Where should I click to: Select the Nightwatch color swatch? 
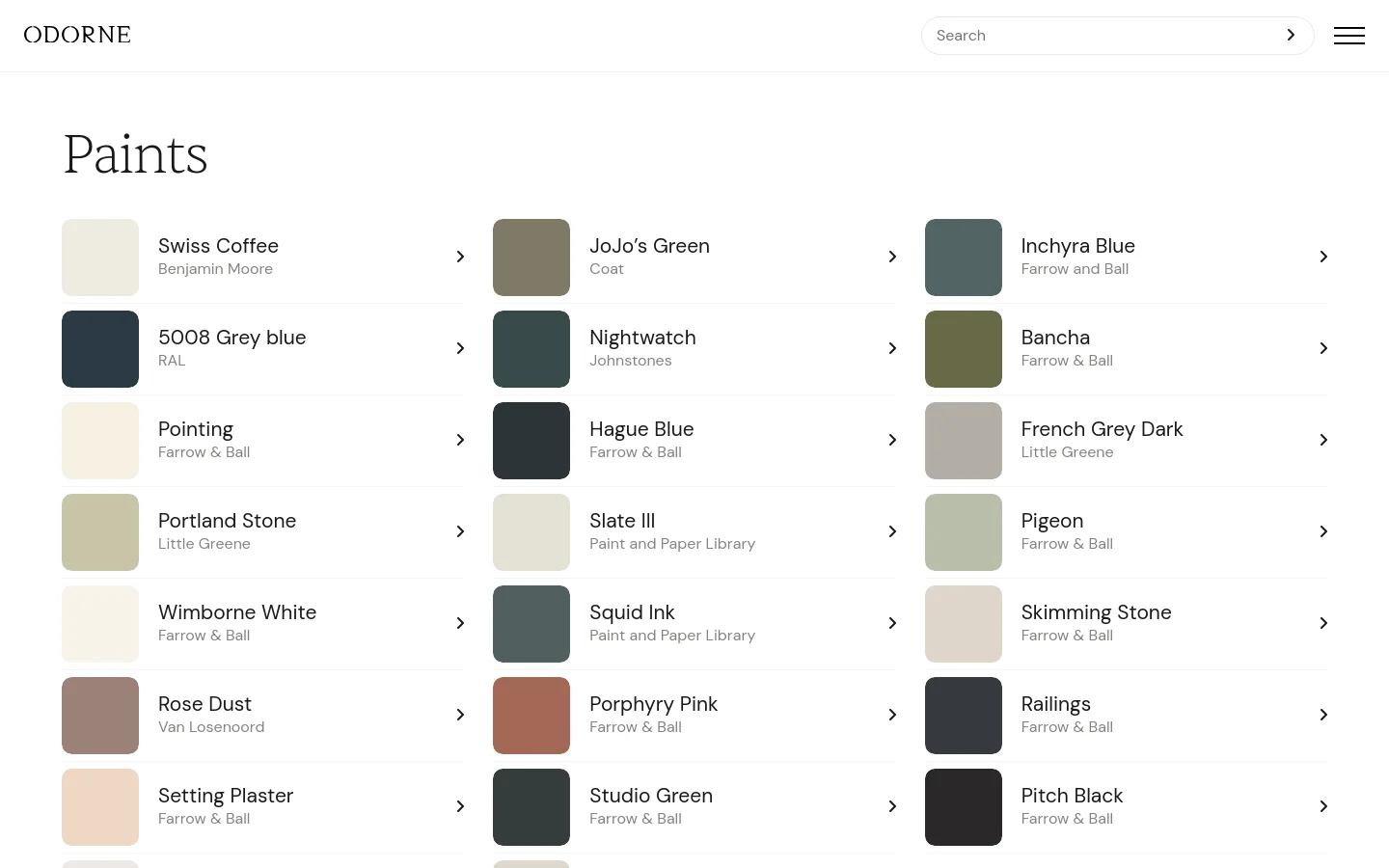531,349
